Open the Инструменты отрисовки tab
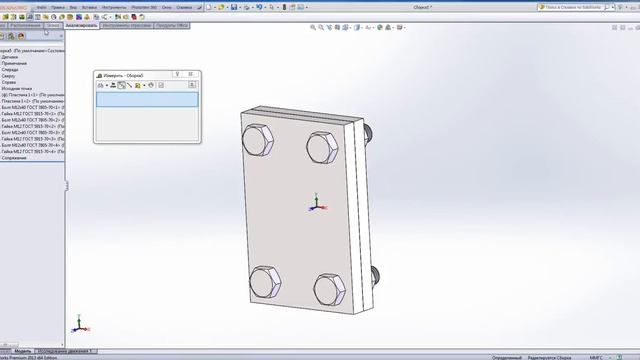The width and height of the screenshot is (640, 360). (x=127, y=25)
